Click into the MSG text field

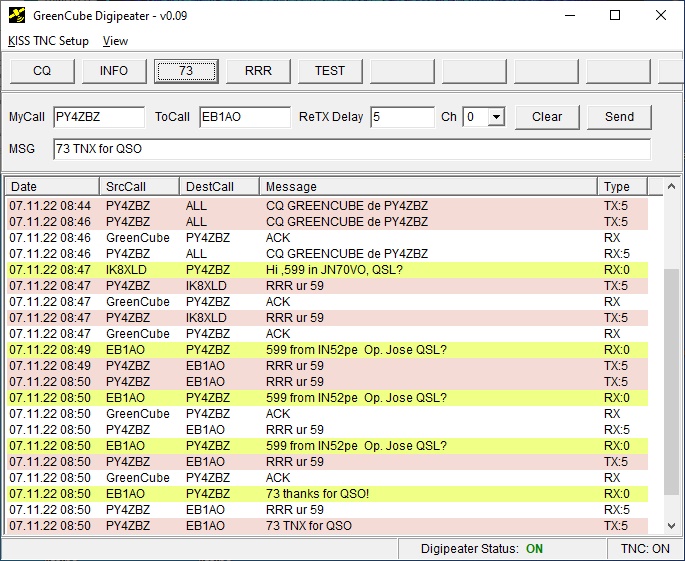pos(350,149)
